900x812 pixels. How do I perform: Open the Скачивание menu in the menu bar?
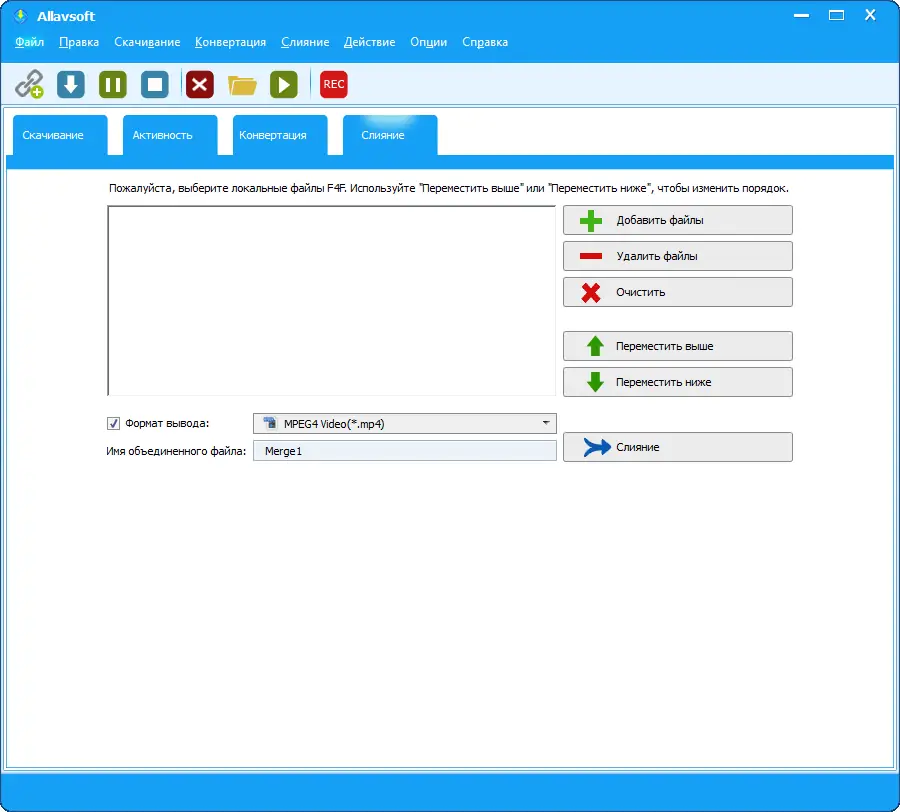147,42
